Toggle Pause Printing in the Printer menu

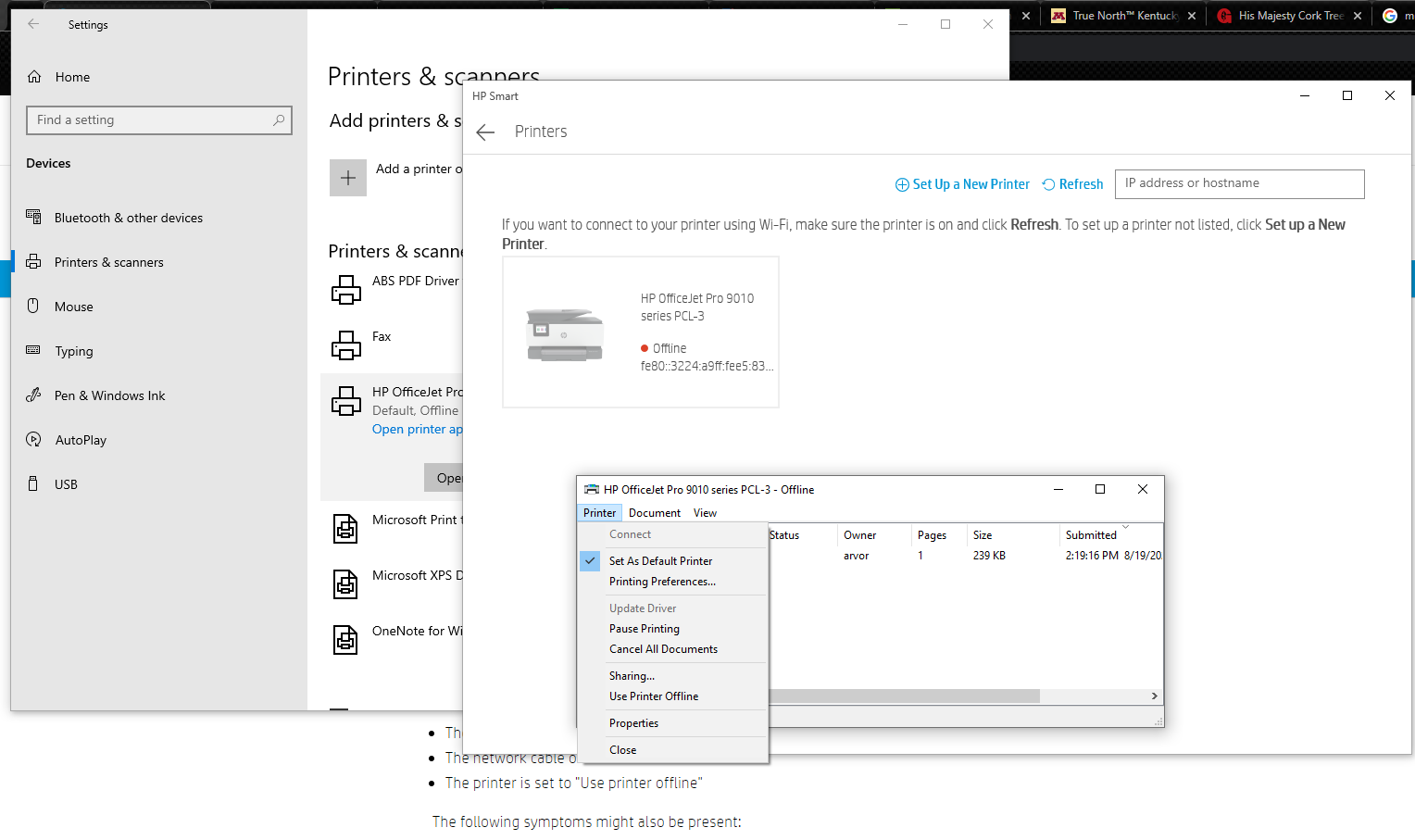[x=644, y=629]
